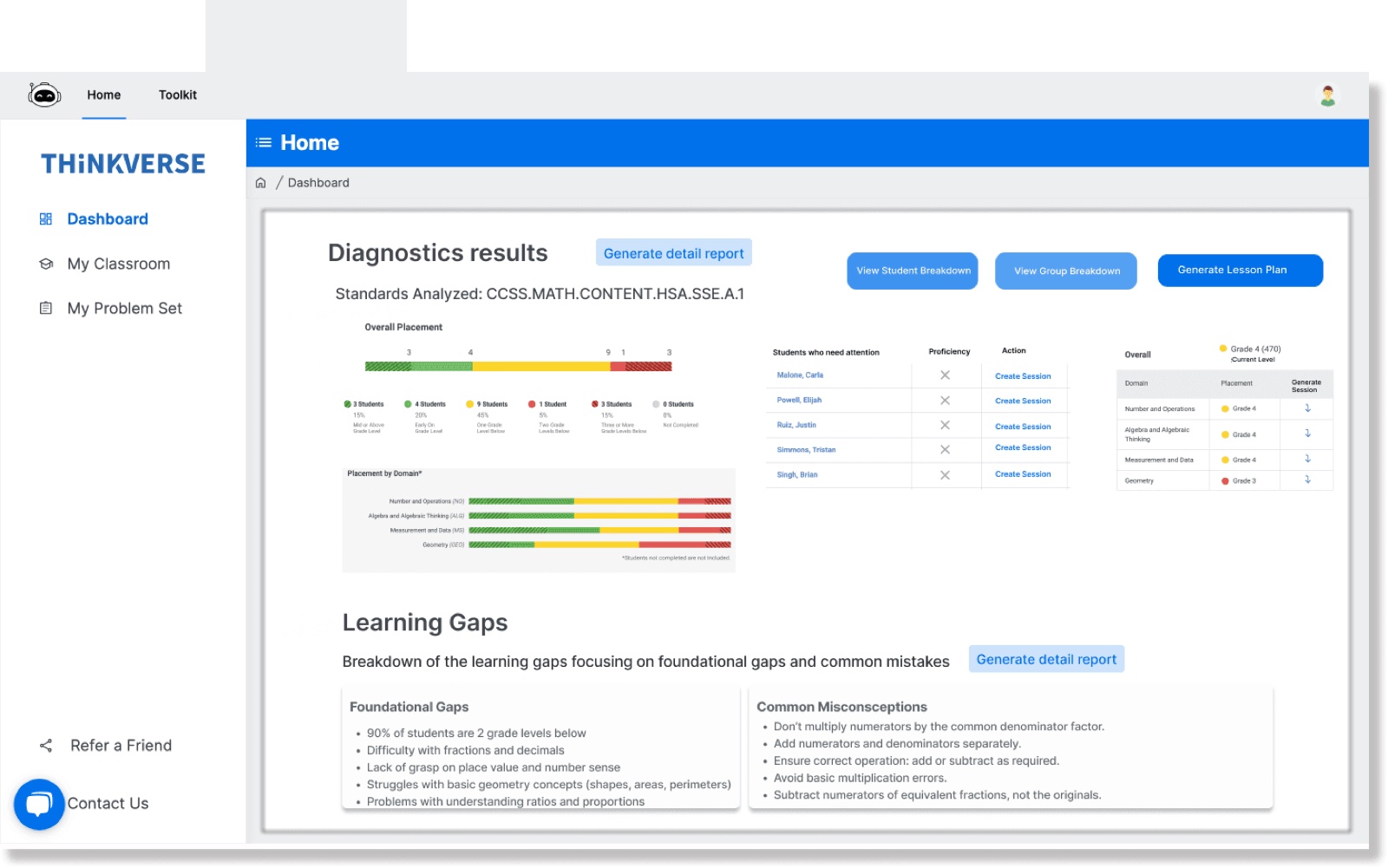Click Generate Lesson Plan button
Image resolution: width=1388 pixels, height=868 pixels.
coord(1241,270)
